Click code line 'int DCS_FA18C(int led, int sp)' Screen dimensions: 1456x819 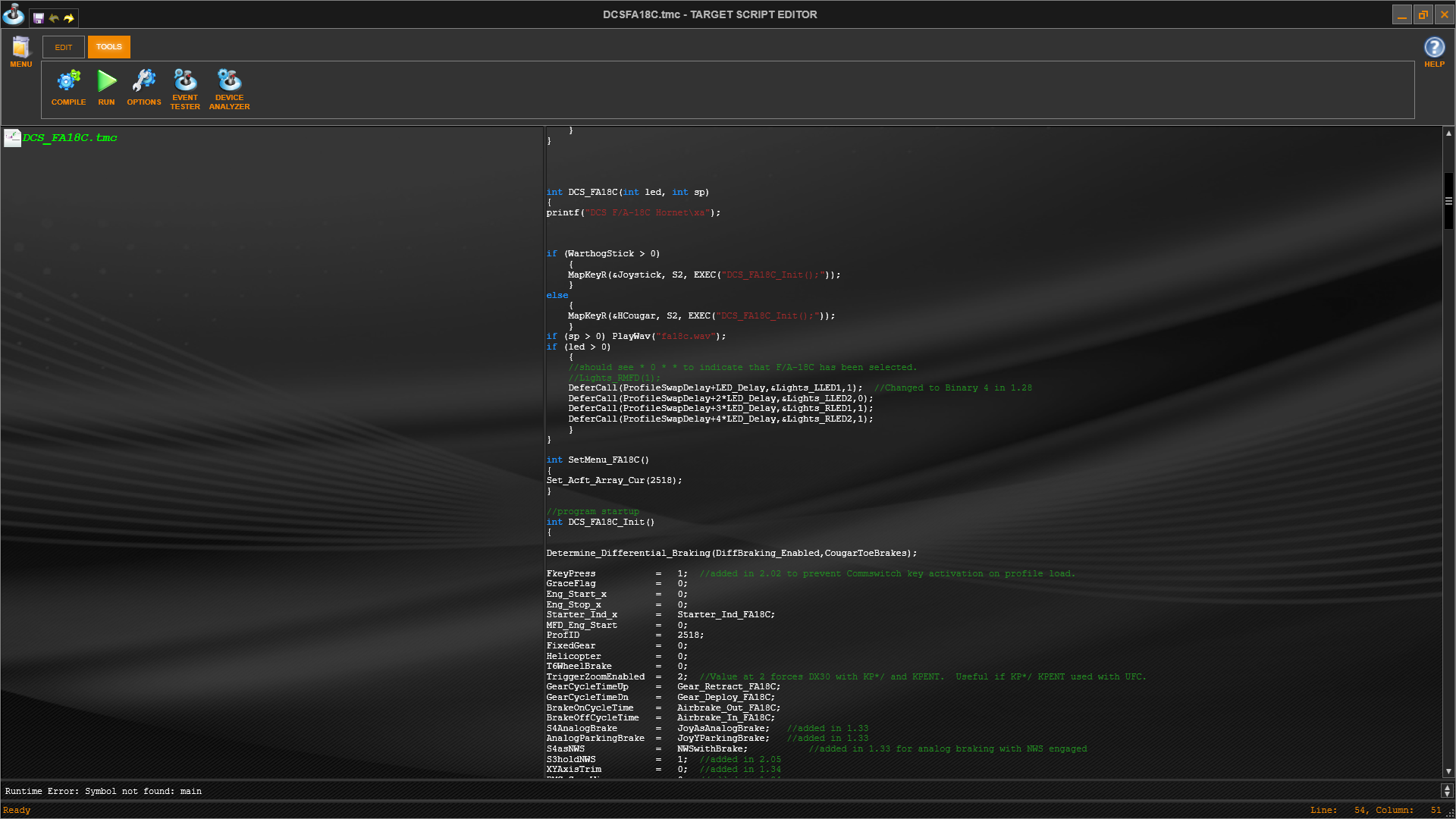coord(628,193)
